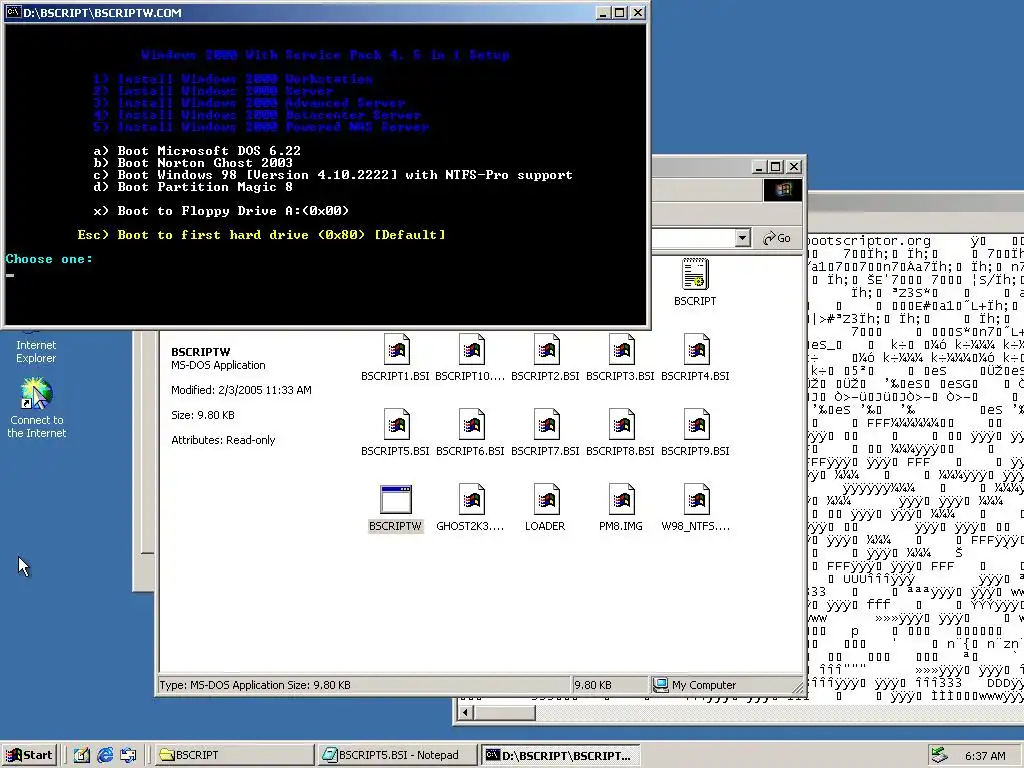Select the BSCRIPT7.BSI file icon
The image size is (1024, 768).
tap(546, 424)
